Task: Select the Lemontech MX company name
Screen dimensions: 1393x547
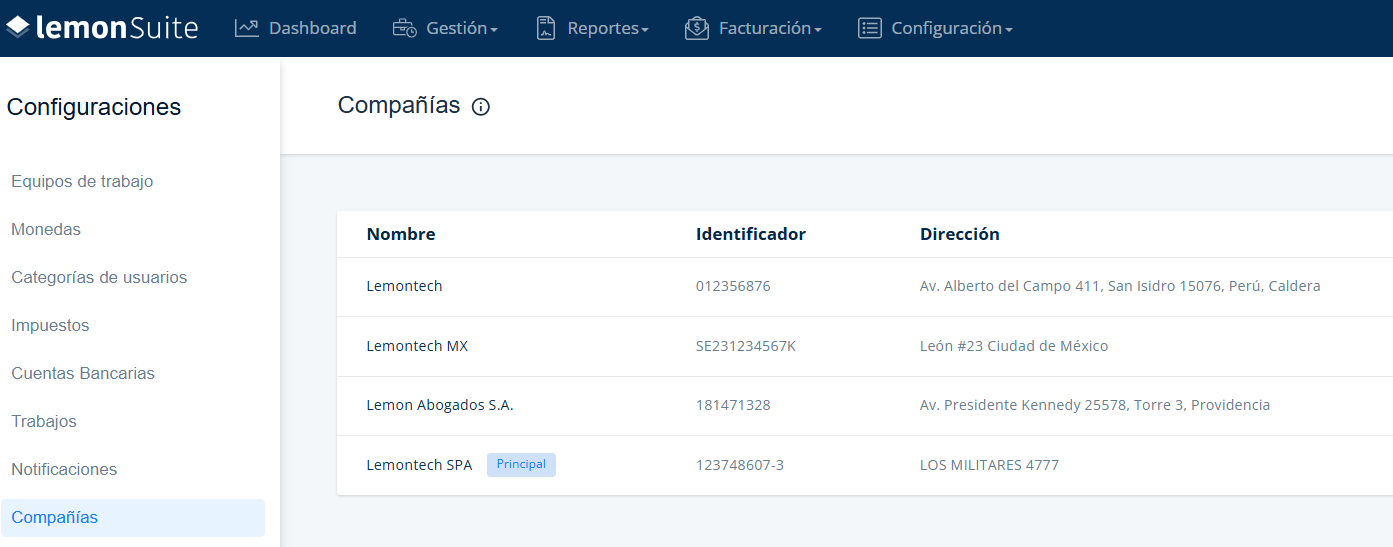Action: pyautogui.click(x=417, y=346)
